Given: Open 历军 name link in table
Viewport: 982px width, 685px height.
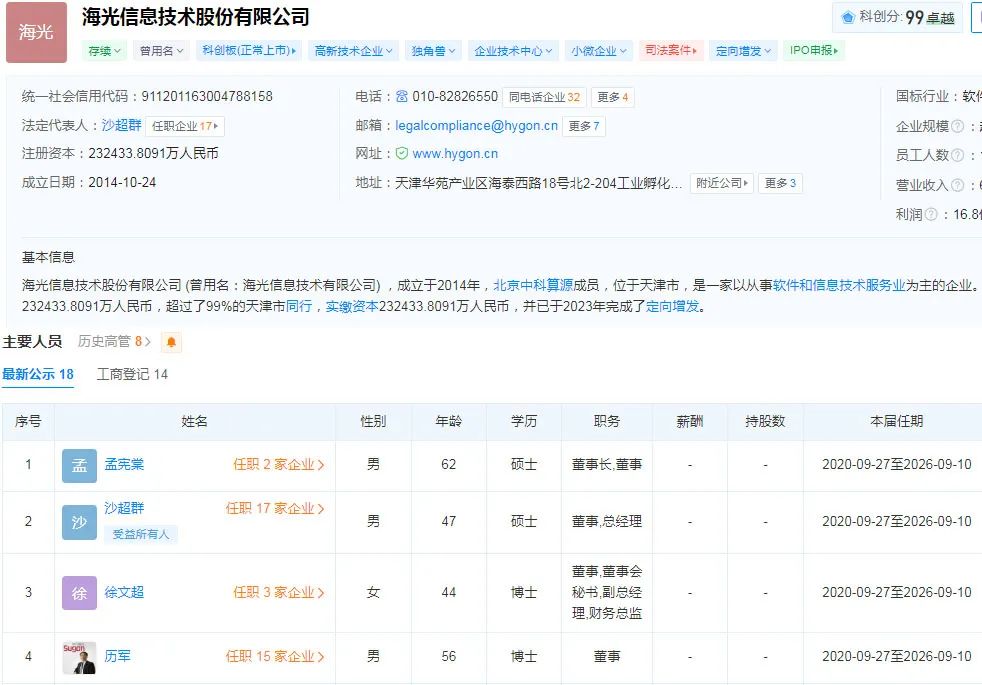Looking at the screenshot, I should coord(117,656).
